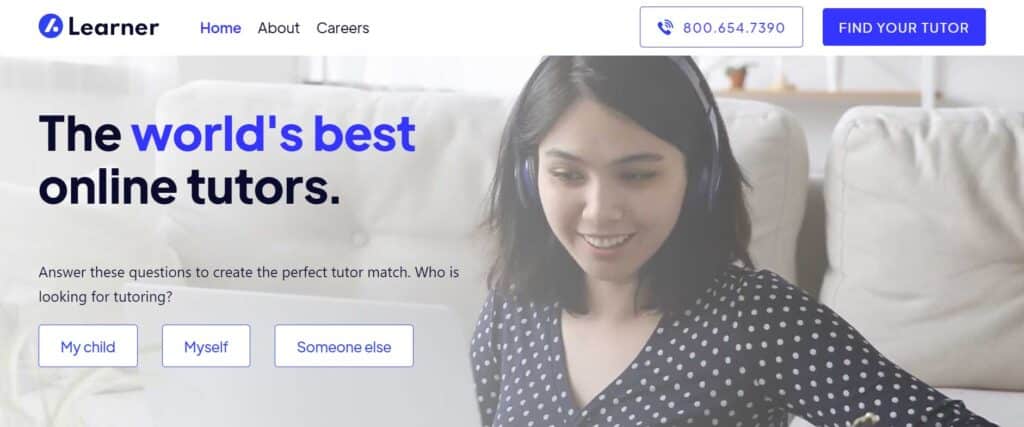Image resolution: width=1024 pixels, height=427 pixels.
Task: Click the potted plant on the shelf
Action: (x=737, y=75)
